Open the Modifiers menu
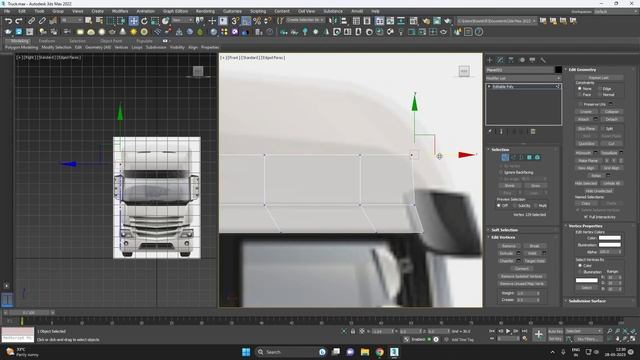Image resolution: width=640 pixels, height=360 pixels. pos(120,11)
